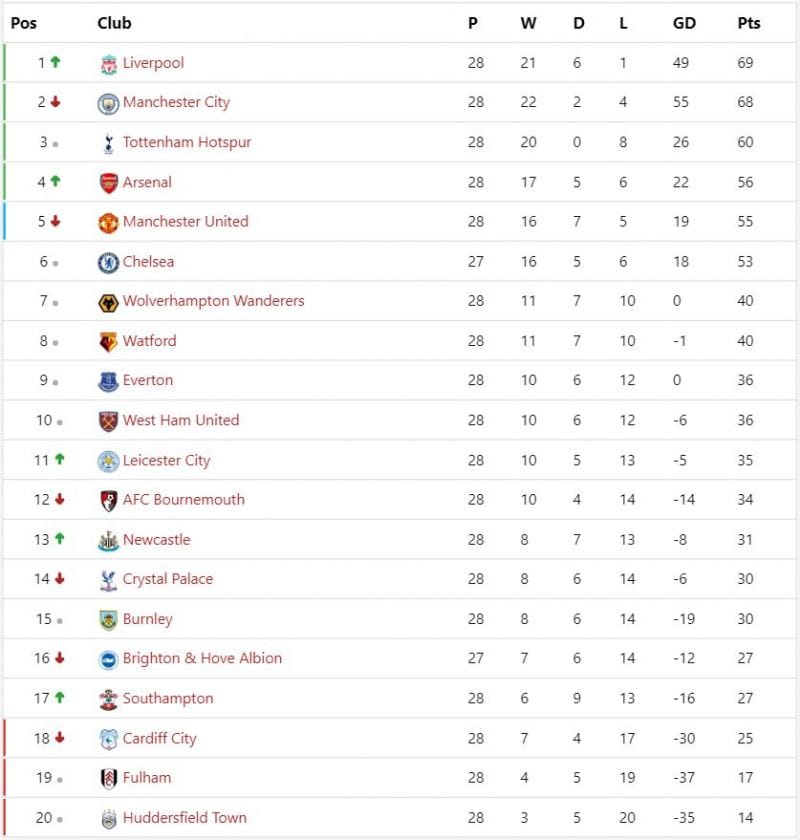Sort table by the Pts column header
Viewport: 800px width, 840px height.
pos(749,23)
